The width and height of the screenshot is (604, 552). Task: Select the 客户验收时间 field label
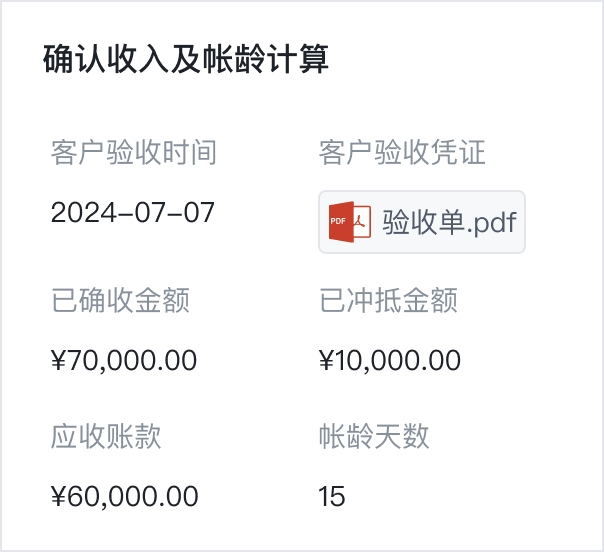click(x=133, y=153)
